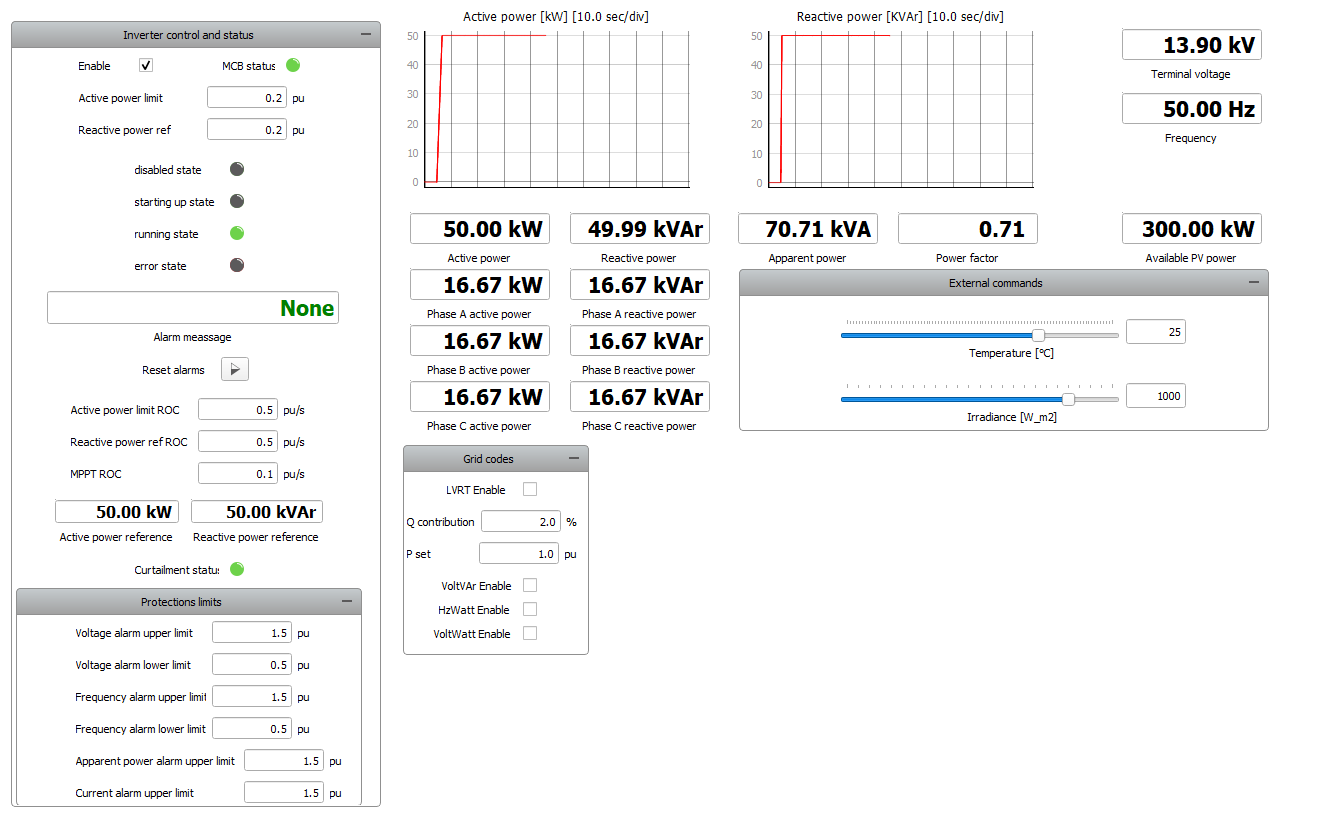Uncheck the inverter Enable checkbox
The height and width of the screenshot is (824, 1329).
tap(146, 66)
